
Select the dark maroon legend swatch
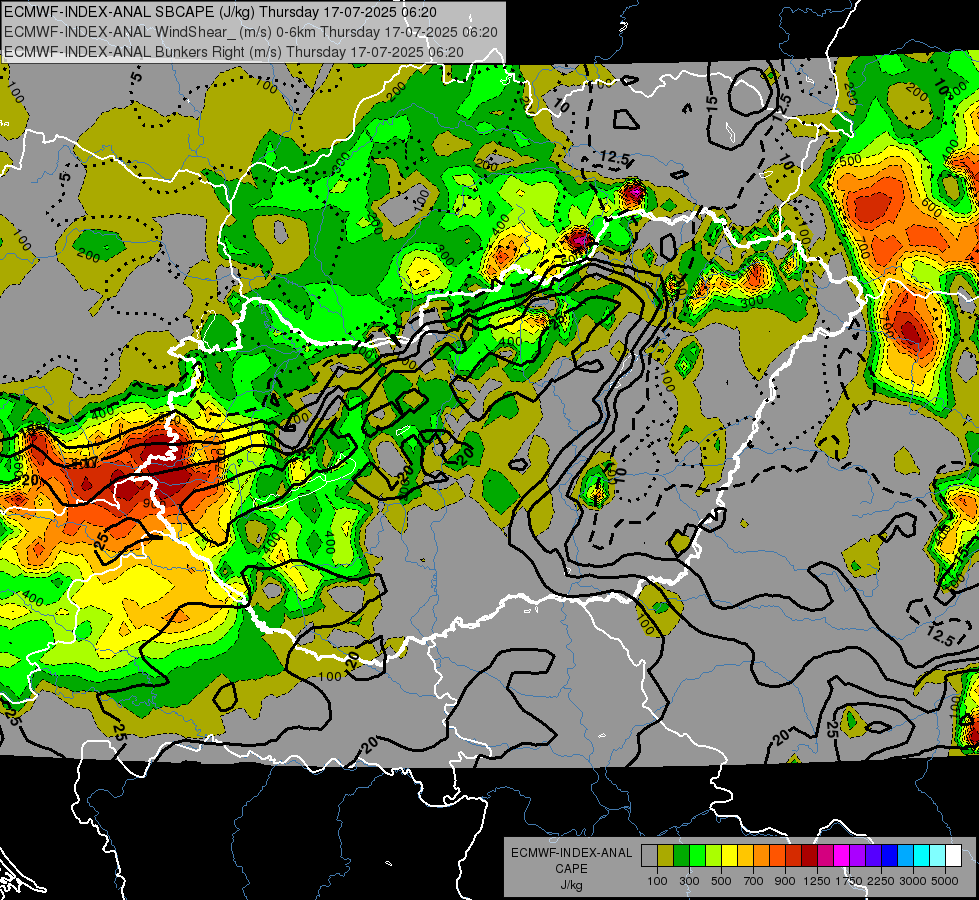809,856
